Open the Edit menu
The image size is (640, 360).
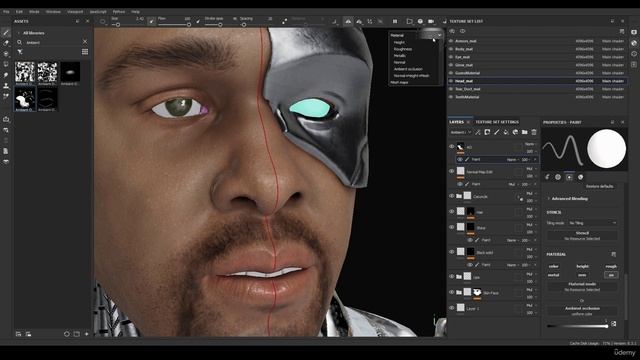coord(19,12)
